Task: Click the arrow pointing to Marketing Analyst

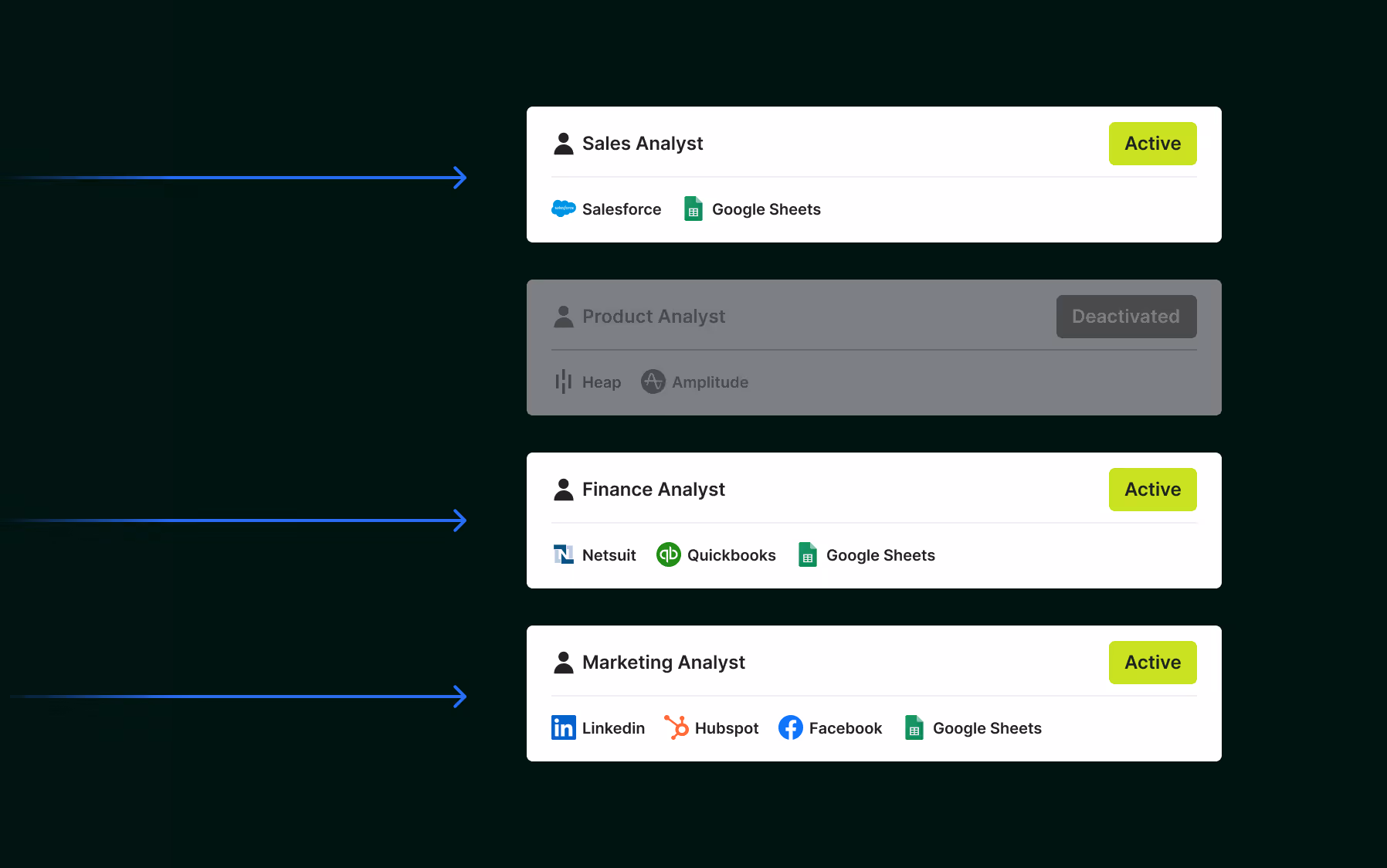Action: click(459, 697)
